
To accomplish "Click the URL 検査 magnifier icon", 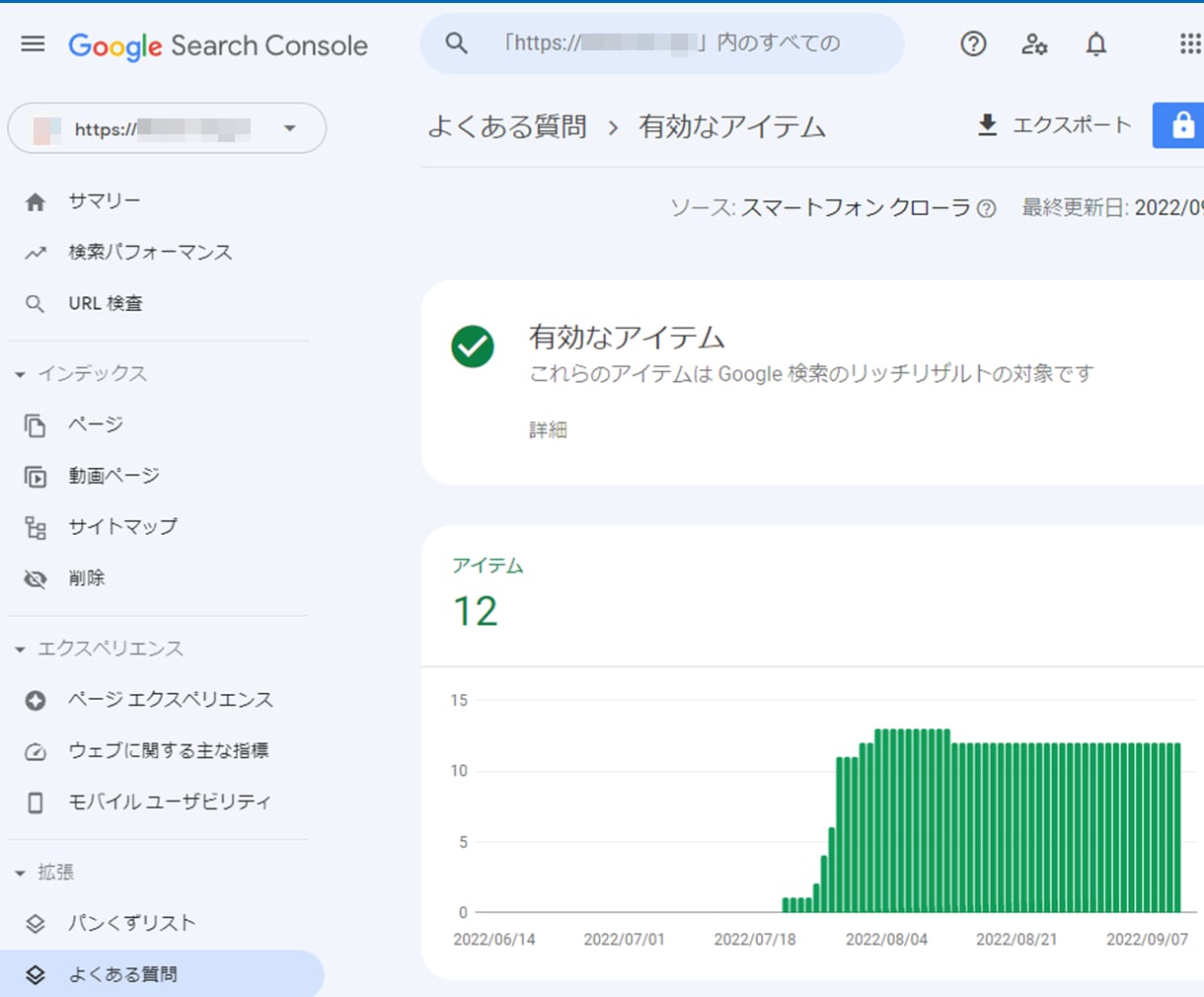I will click(35, 304).
